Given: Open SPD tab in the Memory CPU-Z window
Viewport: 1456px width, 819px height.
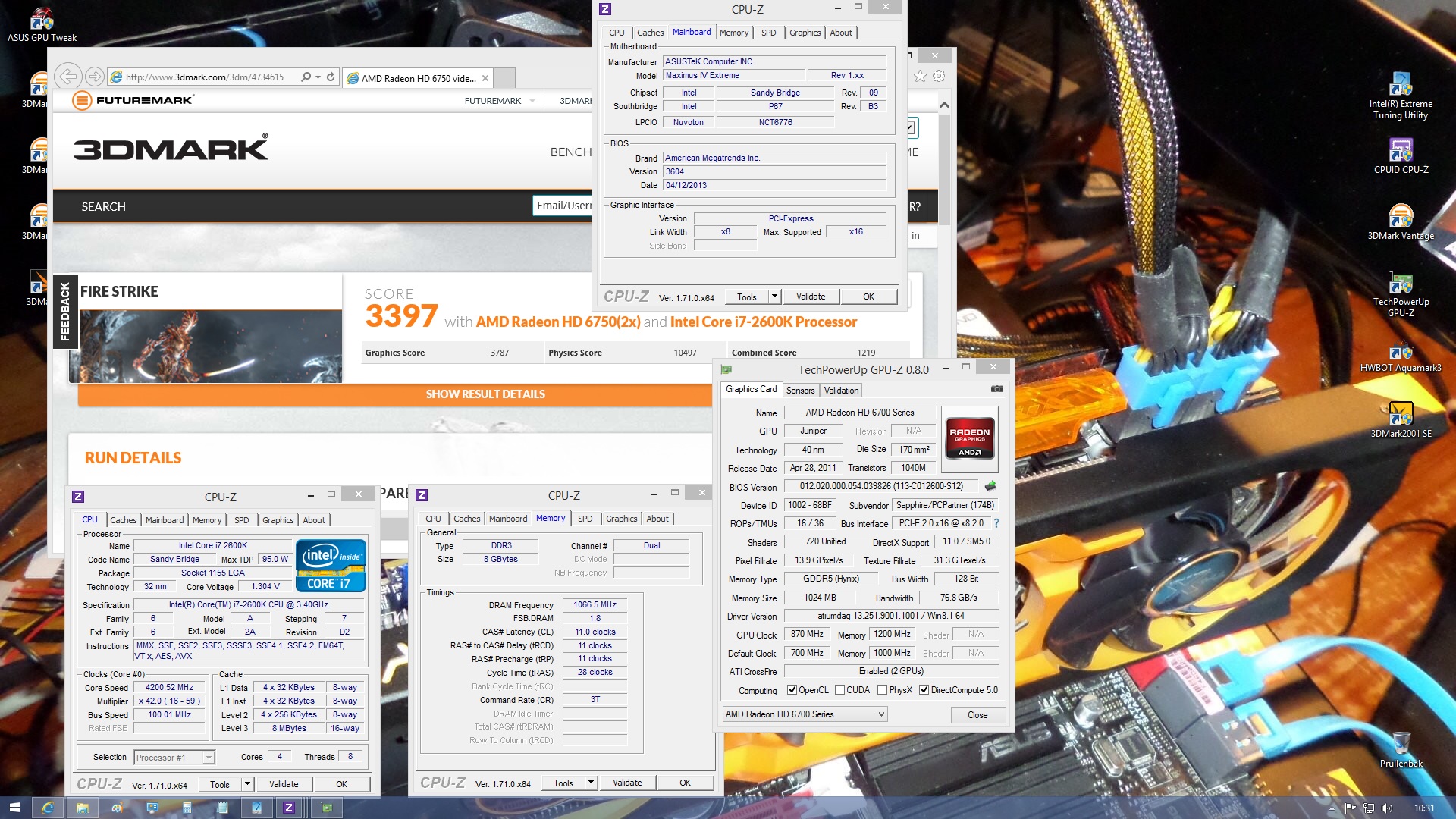Looking at the screenshot, I should (x=585, y=519).
